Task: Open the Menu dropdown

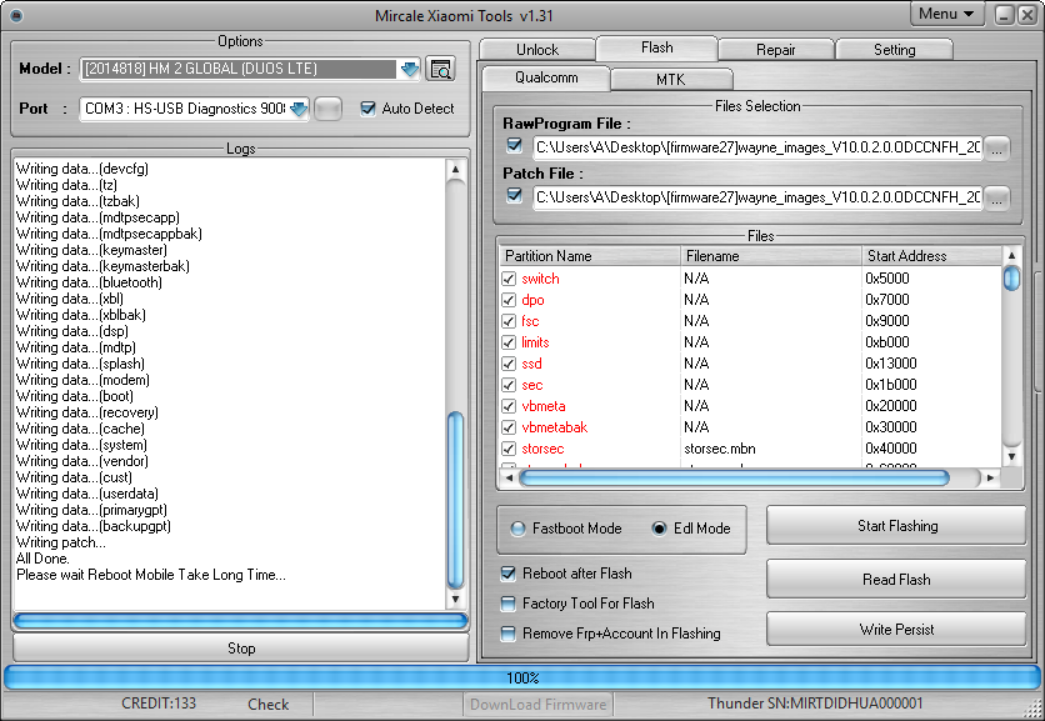Action: coord(946,14)
